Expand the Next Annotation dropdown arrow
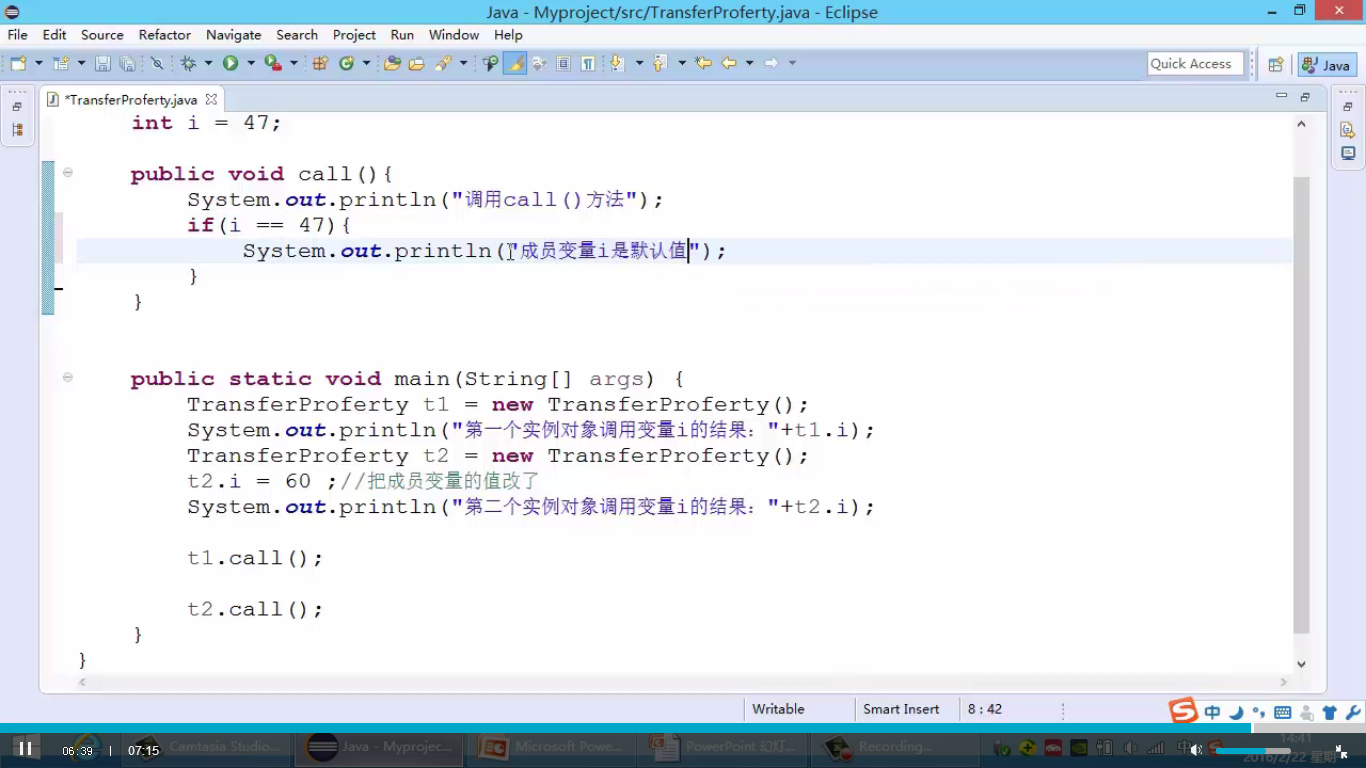The width and height of the screenshot is (1366, 768). click(639, 63)
